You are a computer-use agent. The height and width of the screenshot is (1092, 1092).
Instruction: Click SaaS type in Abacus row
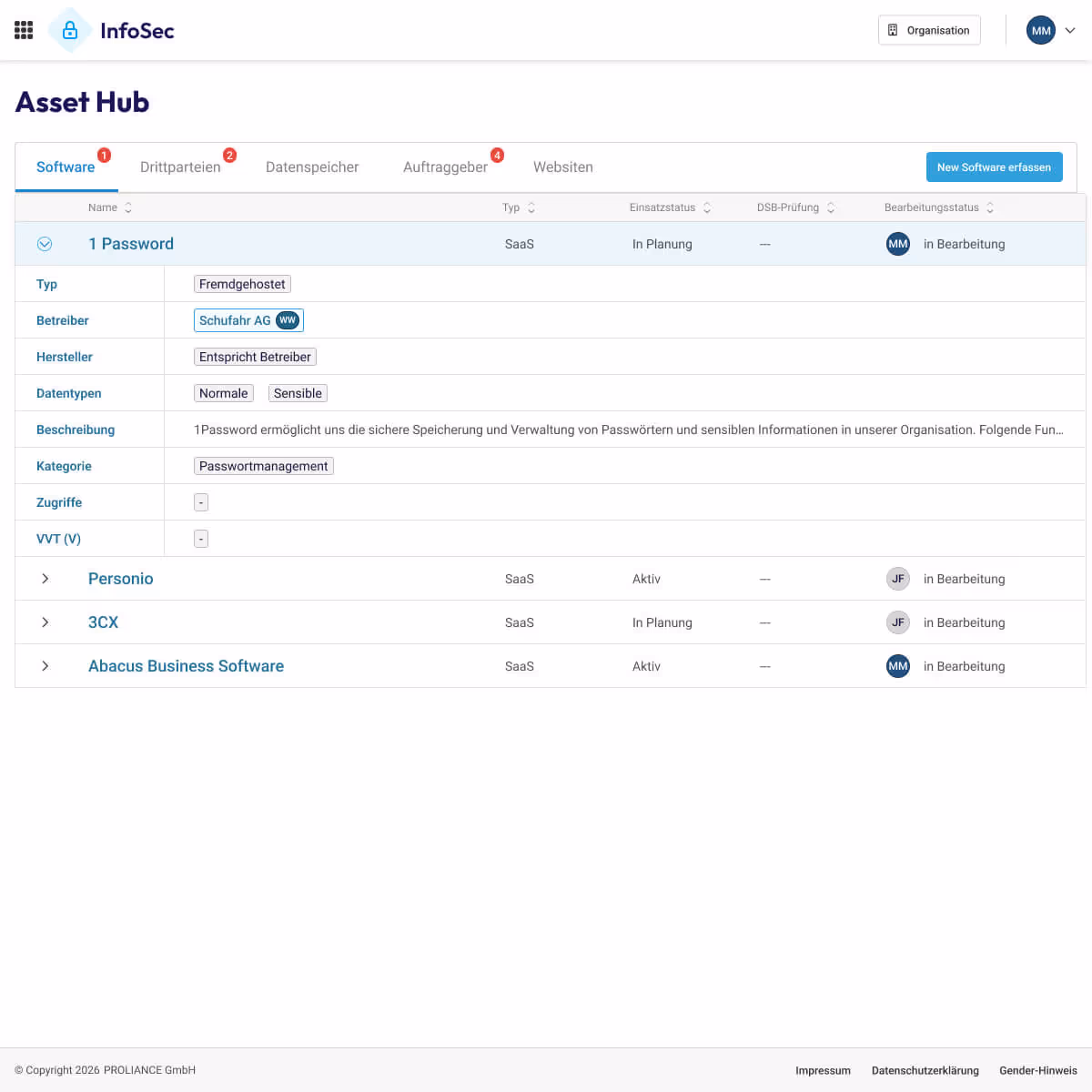(520, 666)
